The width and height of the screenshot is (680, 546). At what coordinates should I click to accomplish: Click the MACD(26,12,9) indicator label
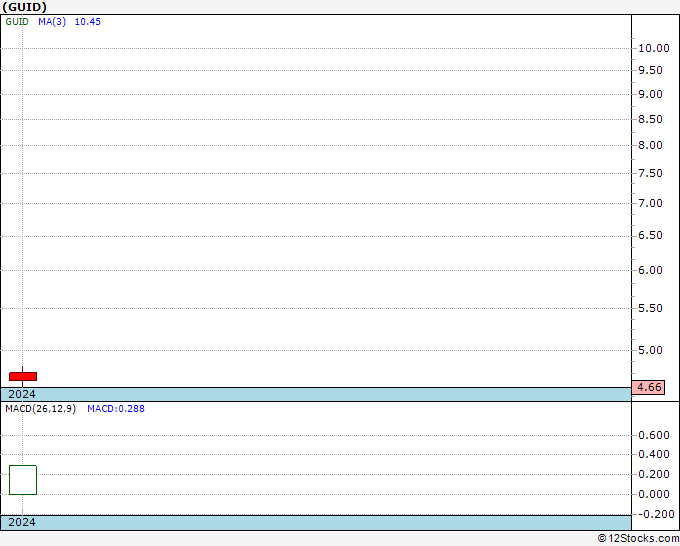tap(40, 409)
